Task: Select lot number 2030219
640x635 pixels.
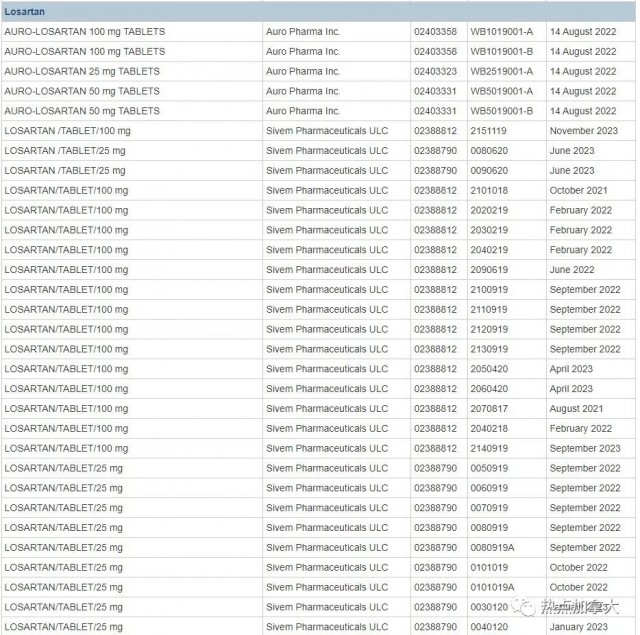Action: coord(489,230)
